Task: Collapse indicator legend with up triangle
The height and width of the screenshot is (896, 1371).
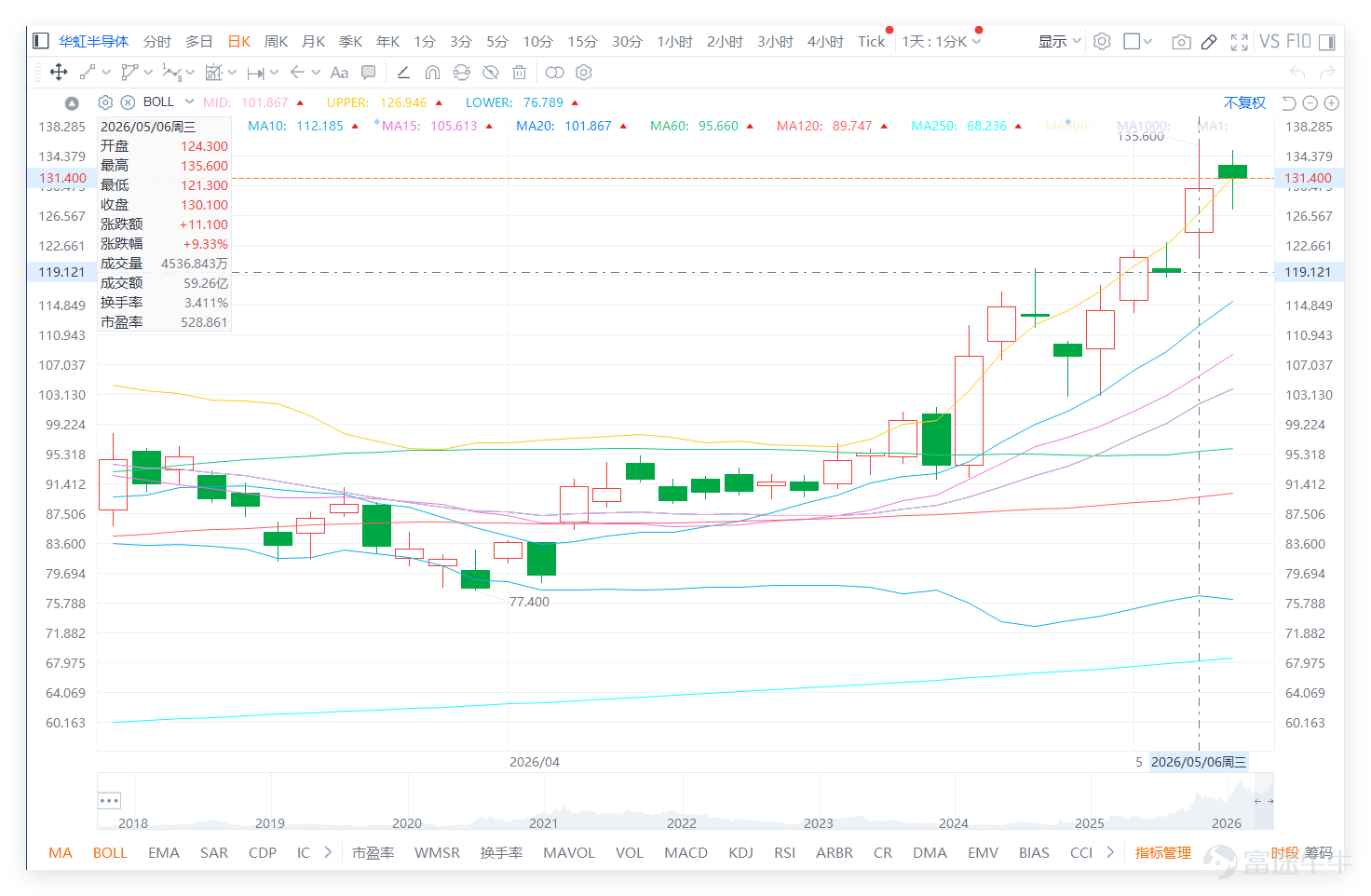Action: click(72, 102)
